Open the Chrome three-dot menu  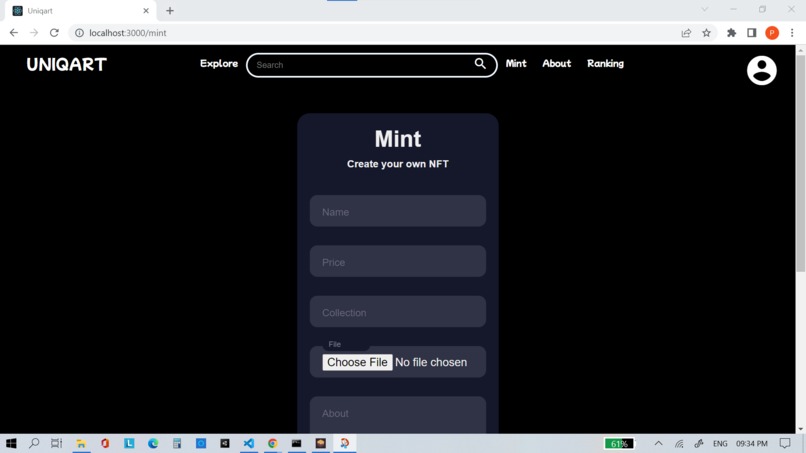tap(792, 33)
